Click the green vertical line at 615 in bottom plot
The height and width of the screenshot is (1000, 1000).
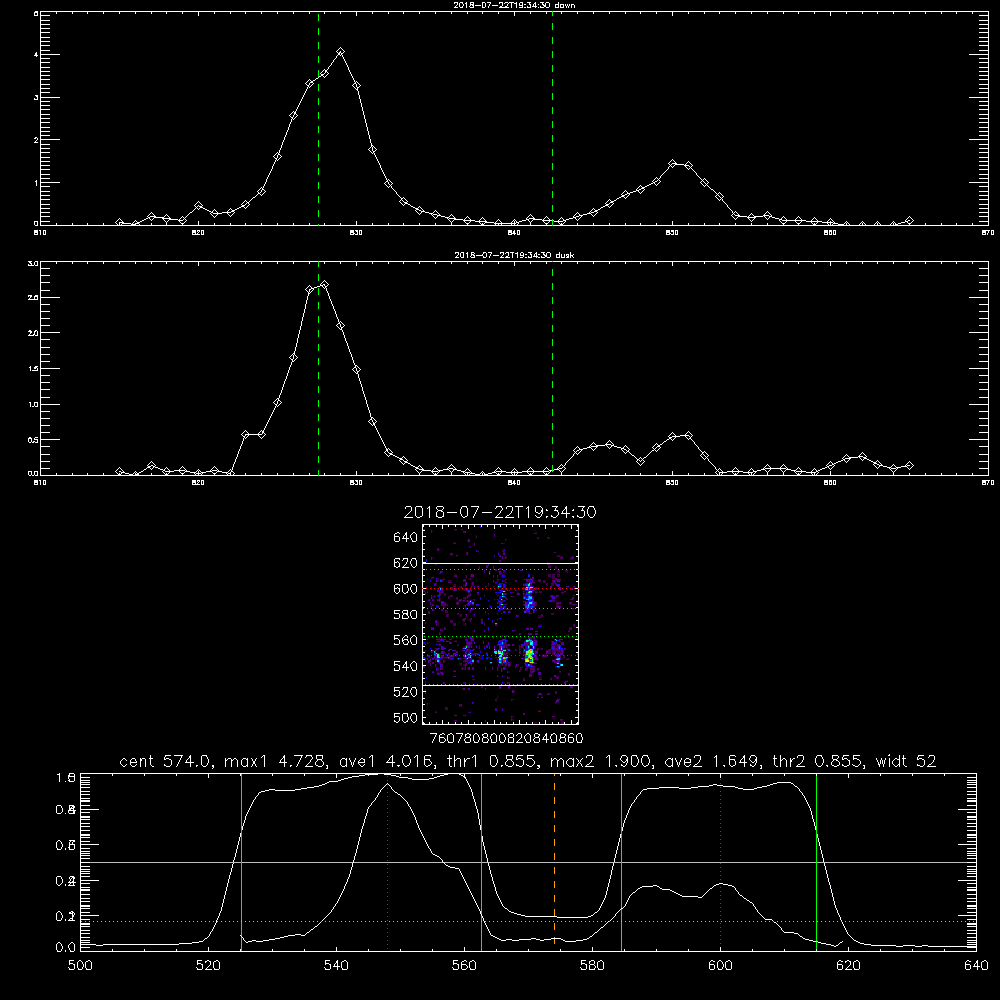pos(816,861)
